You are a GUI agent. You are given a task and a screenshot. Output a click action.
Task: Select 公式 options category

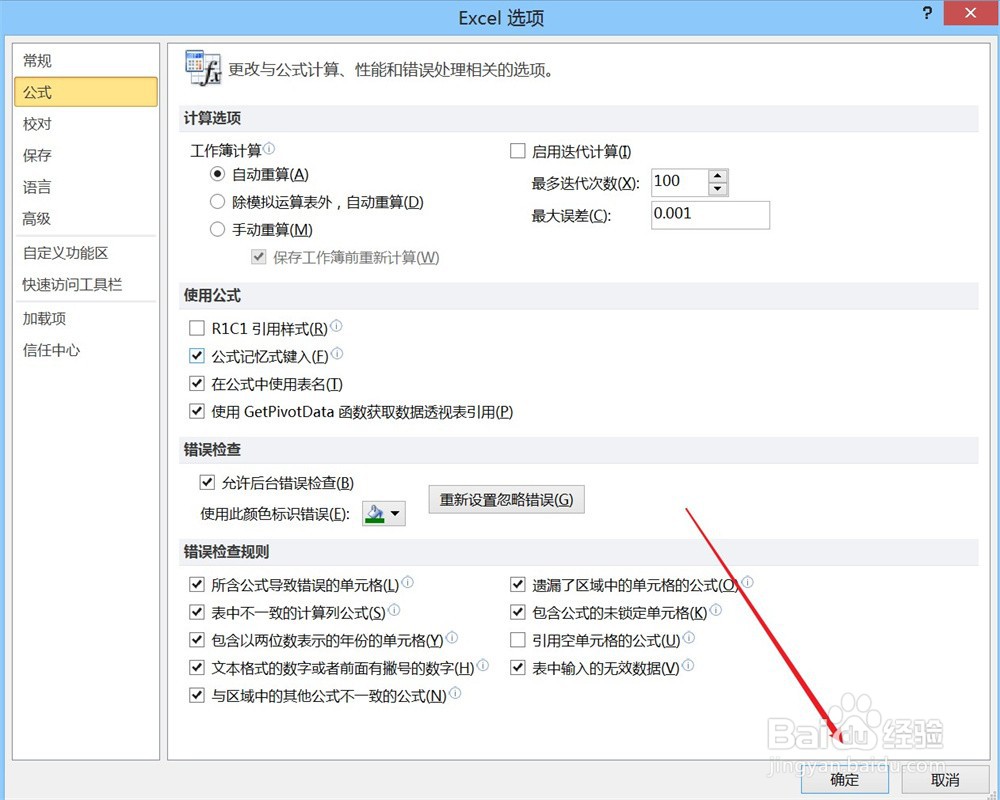[x=85, y=92]
